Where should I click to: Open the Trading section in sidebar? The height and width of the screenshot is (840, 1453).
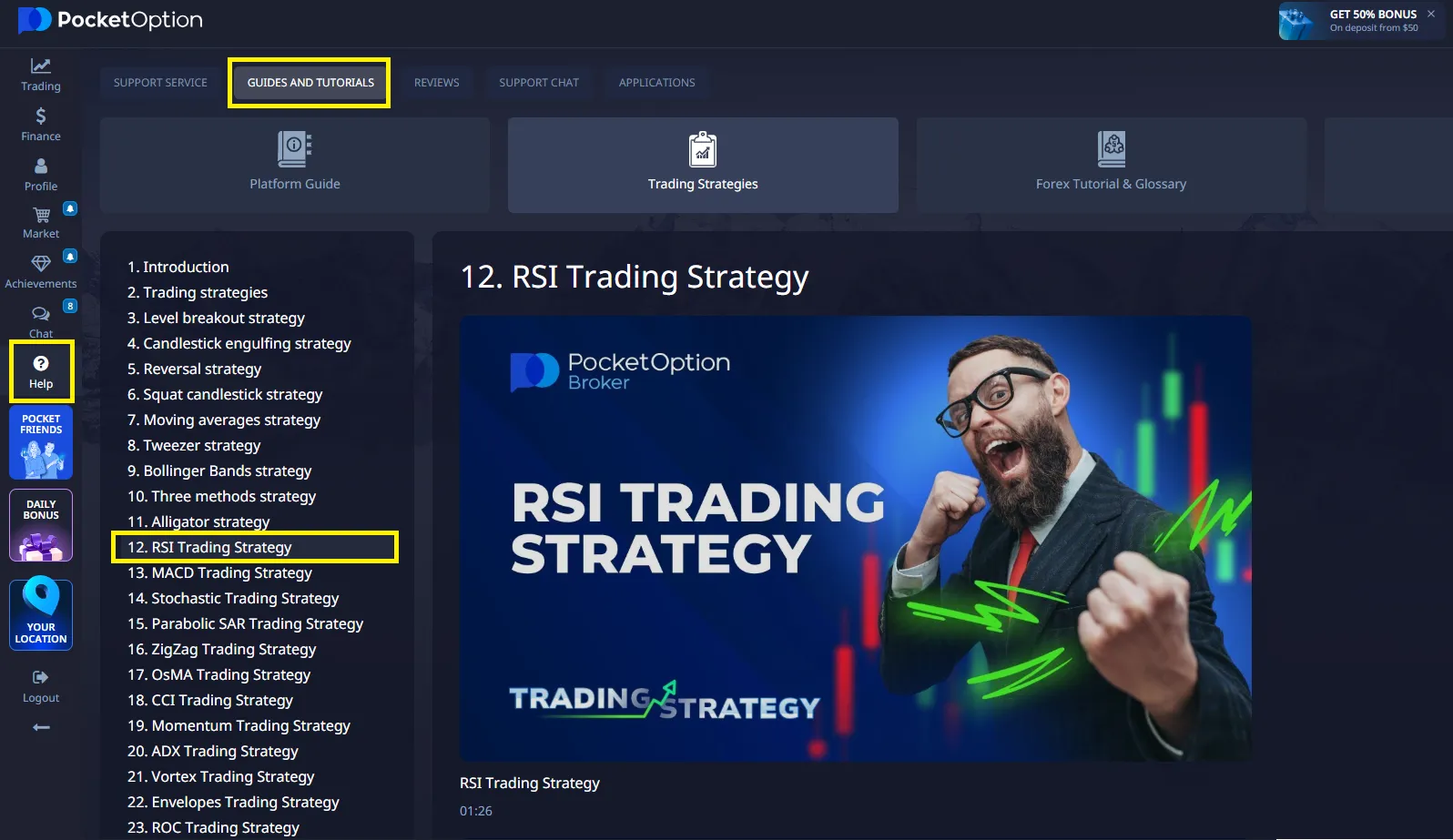[x=41, y=75]
